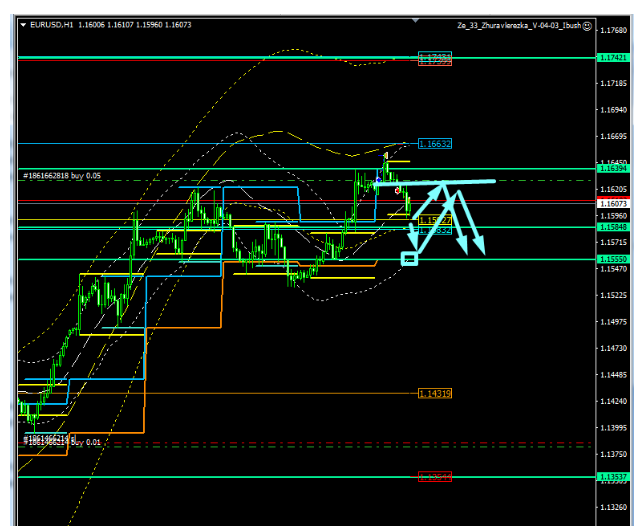
Task: Click the 1.15848 green level axis tag
Action: [x=613, y=227]
